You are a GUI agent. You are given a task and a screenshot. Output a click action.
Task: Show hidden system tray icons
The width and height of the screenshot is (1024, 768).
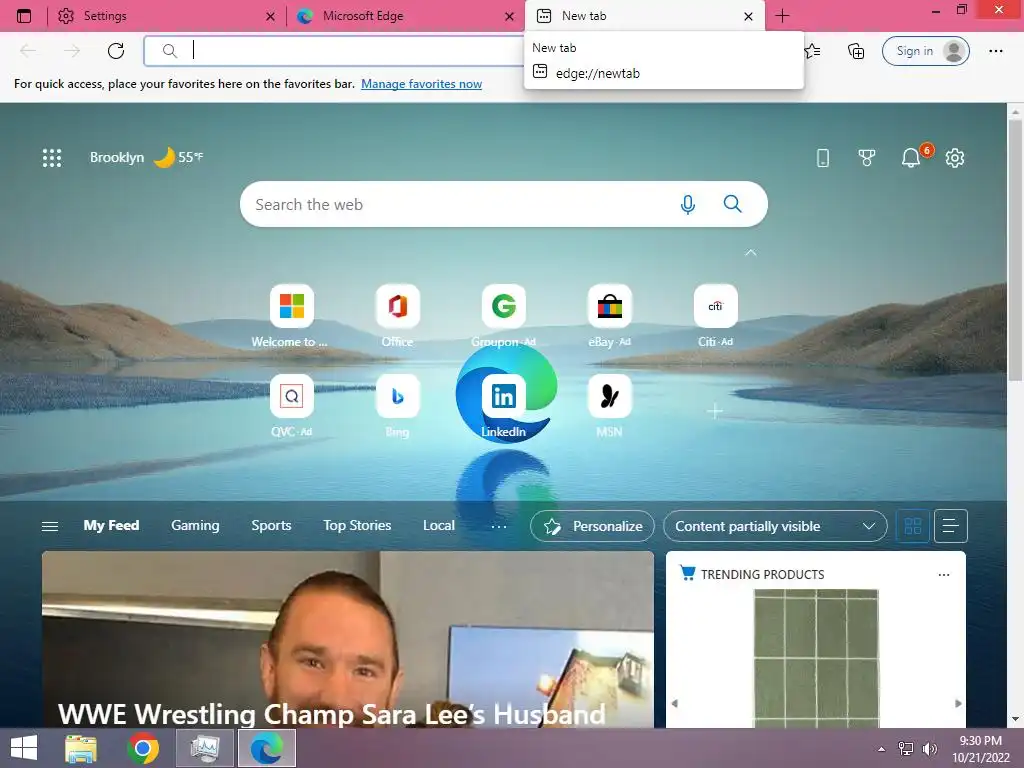[x=882, y=749]
